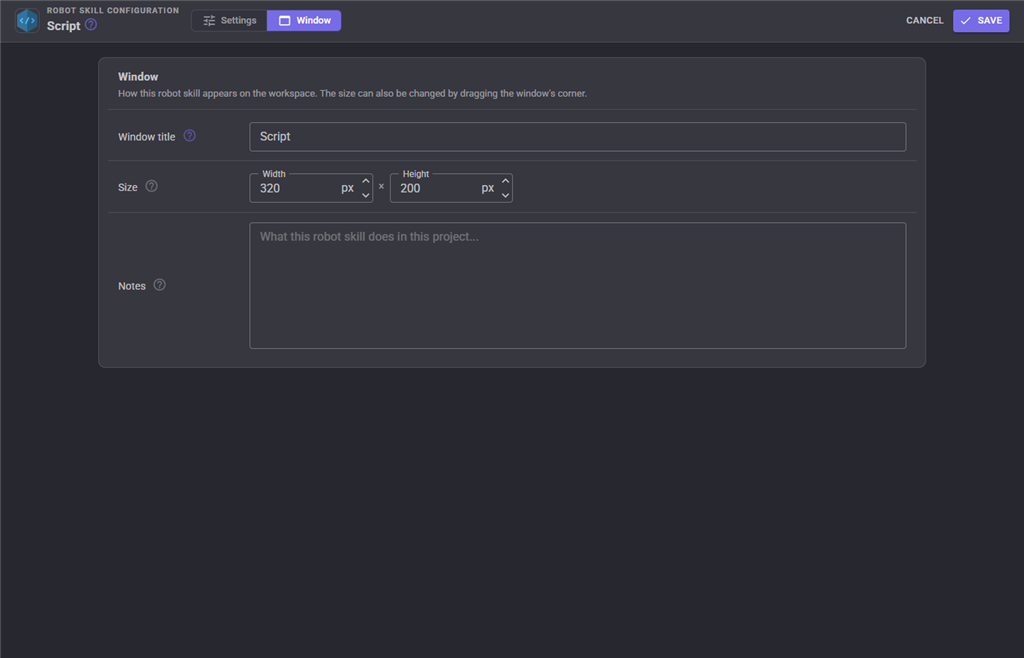1024x658 pixels.
Task: Decrease Height with the down arrow
Action: pyautogui.click(x=505, y=195)
